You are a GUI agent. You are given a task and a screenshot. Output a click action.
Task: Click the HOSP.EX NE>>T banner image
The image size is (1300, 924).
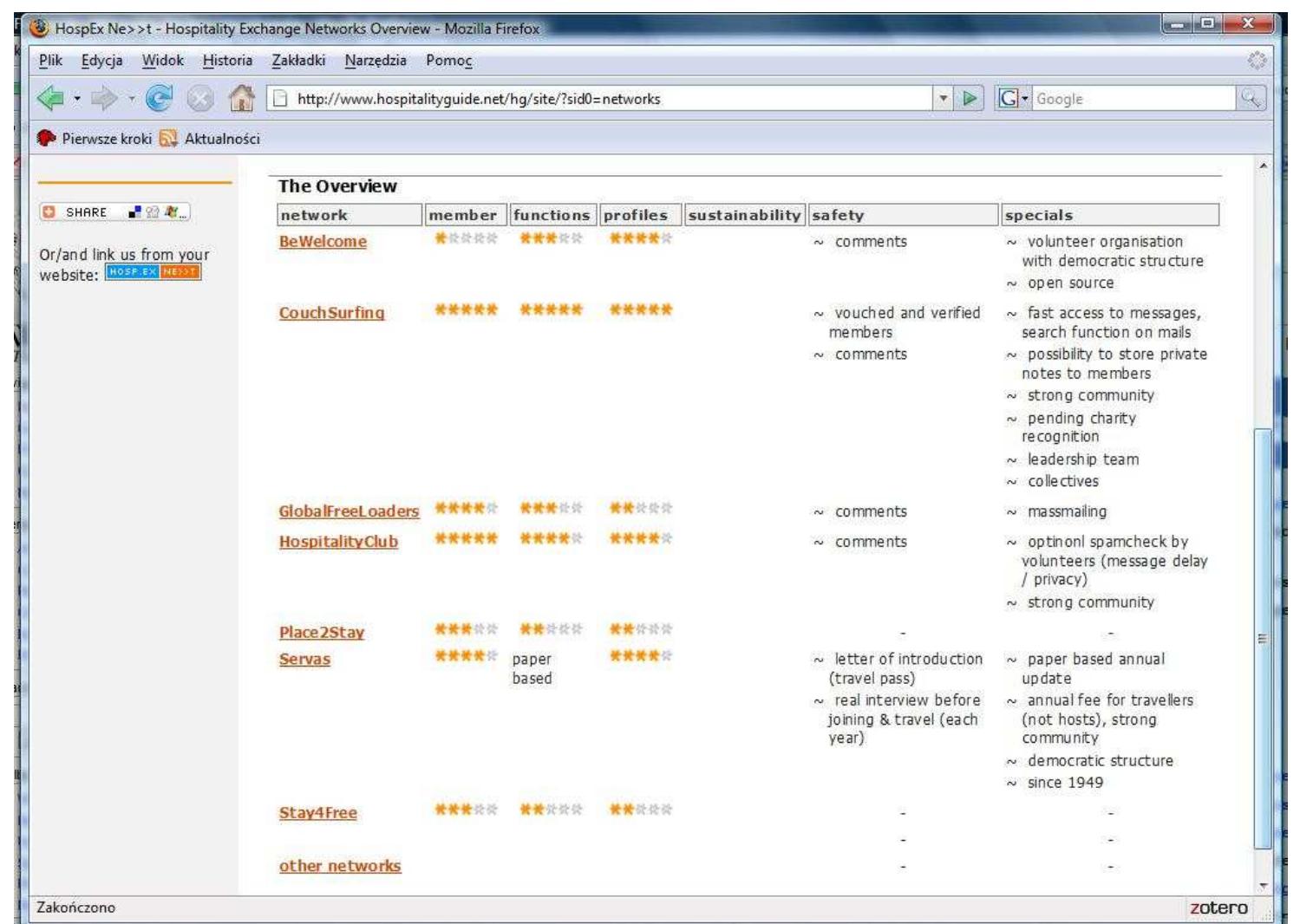[x=153, y=272]
